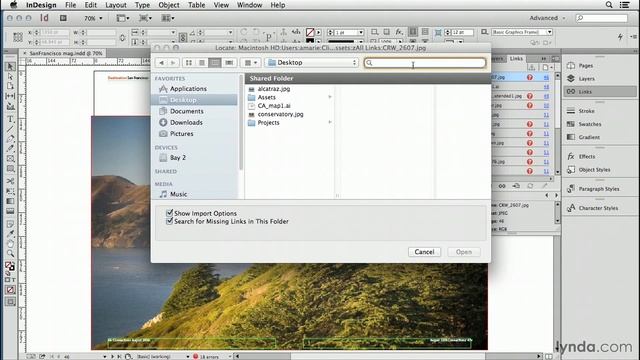
Task: Open the Table menu
Action: pos(196,5)
